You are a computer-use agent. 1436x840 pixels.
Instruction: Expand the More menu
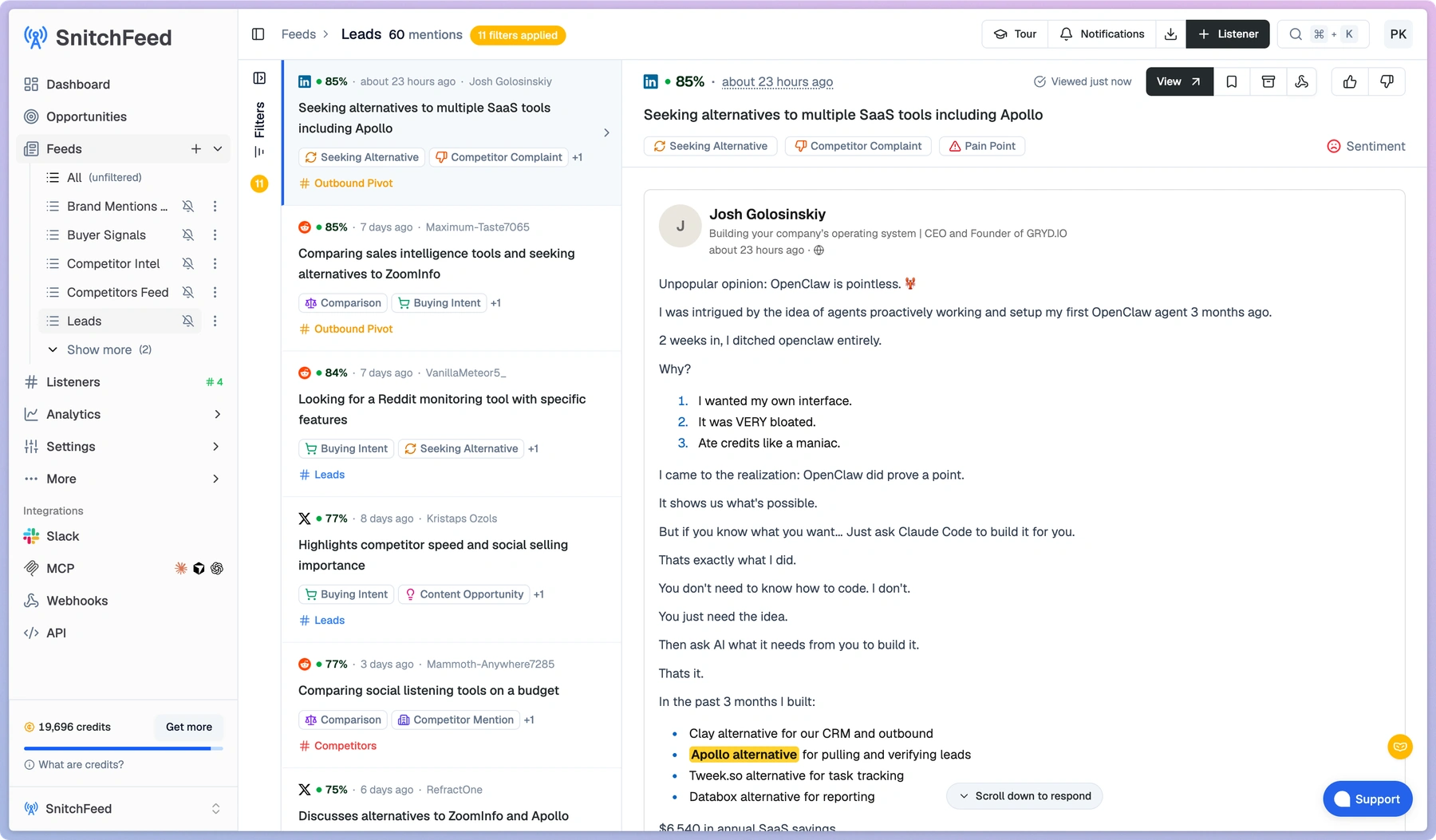click(x=216, y=479)
